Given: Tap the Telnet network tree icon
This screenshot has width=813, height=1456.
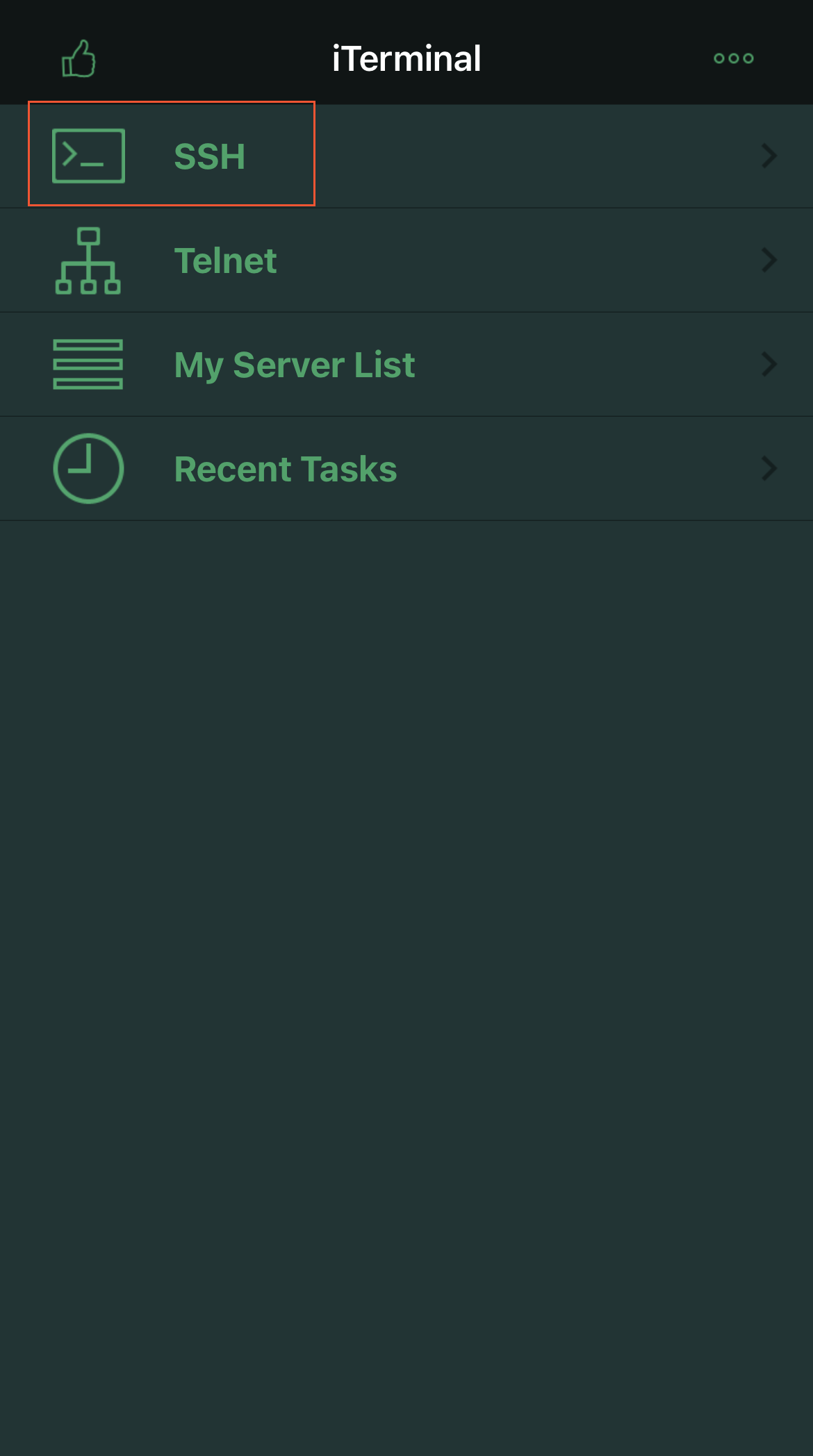Looking at the screenshot, I should [x=88, y=260].
